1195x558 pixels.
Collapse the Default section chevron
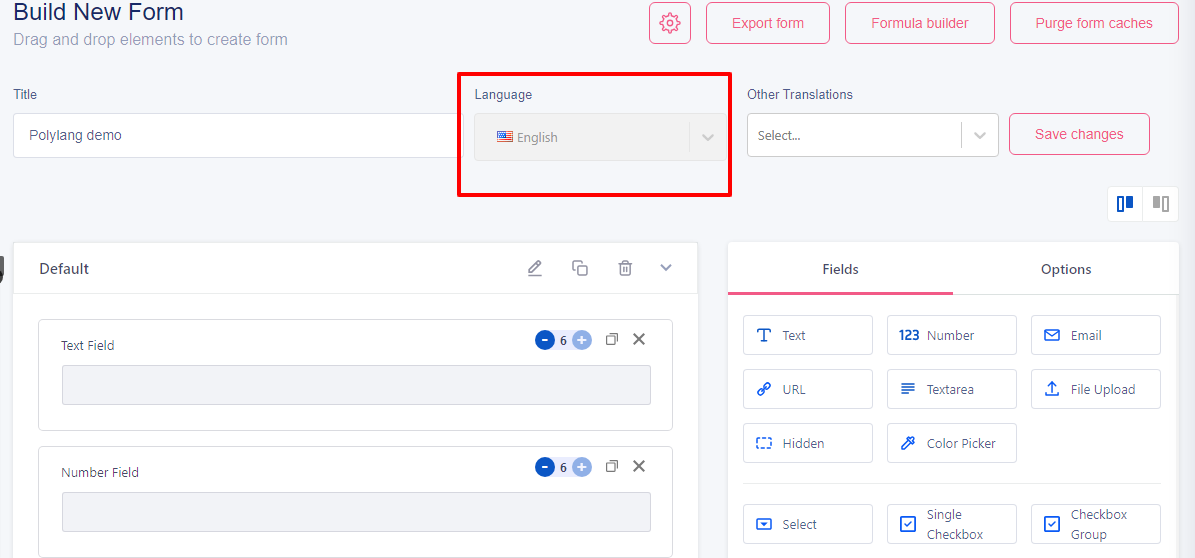click(x=666, y=268)
